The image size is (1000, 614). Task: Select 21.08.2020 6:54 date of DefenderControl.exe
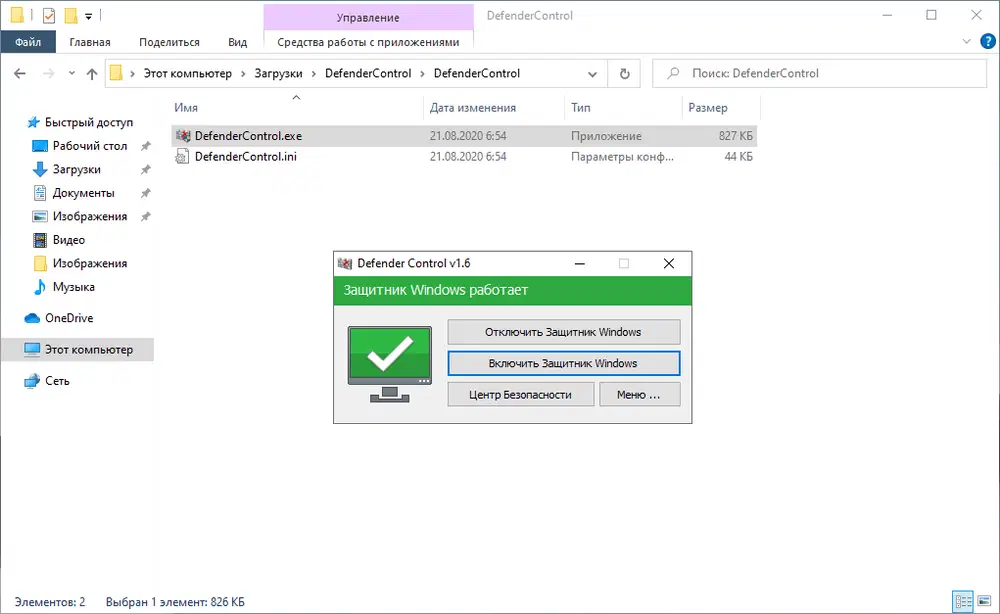[x=468, y=136]
